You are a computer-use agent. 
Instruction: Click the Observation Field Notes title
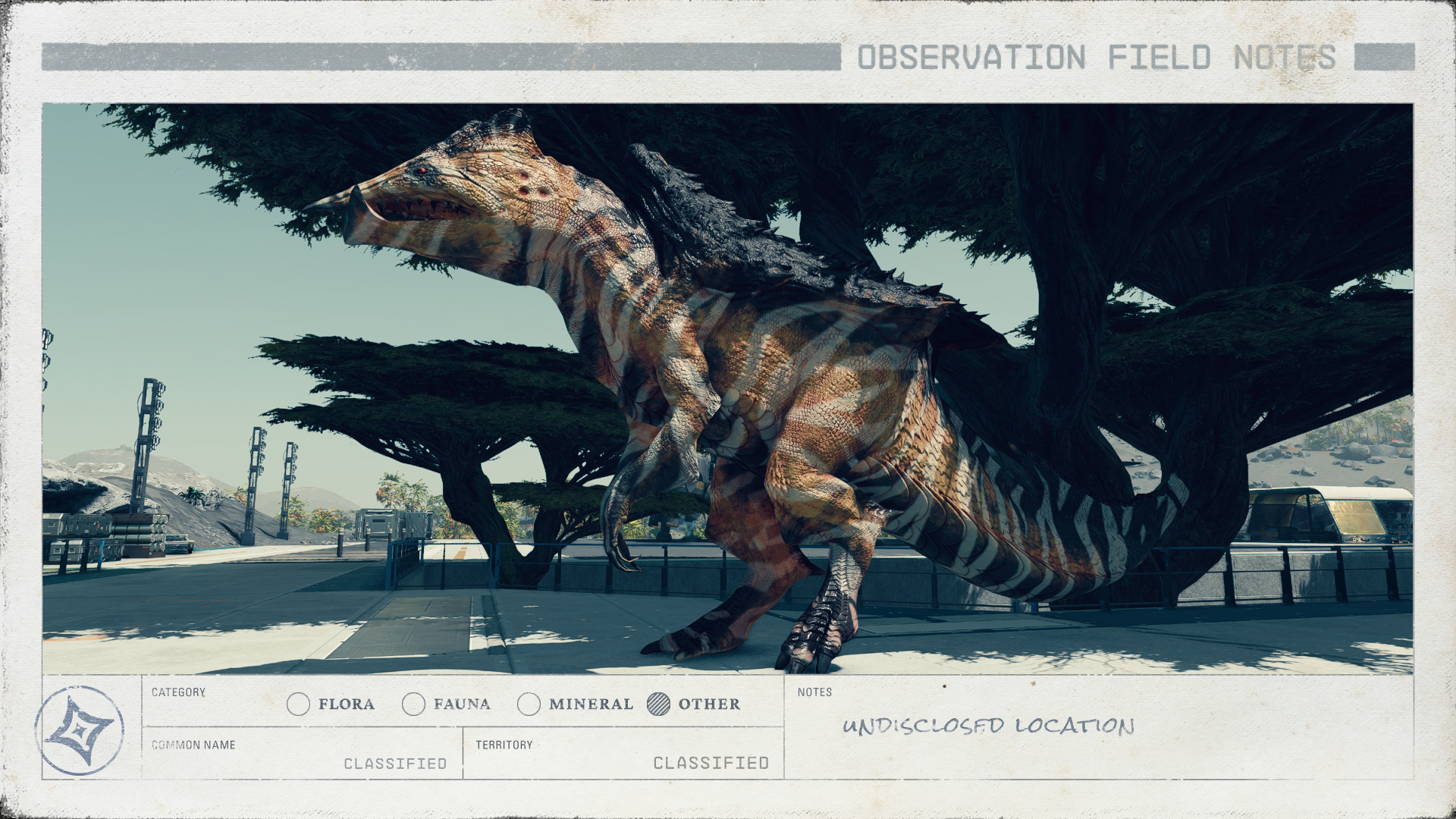click(1097, 58)
